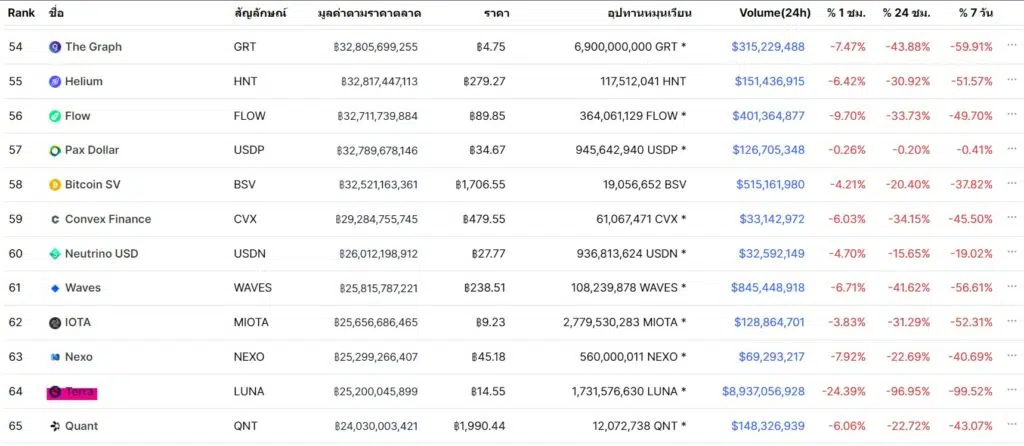
Task: Click the highlighted Terra name
Action: coord(79,392)
